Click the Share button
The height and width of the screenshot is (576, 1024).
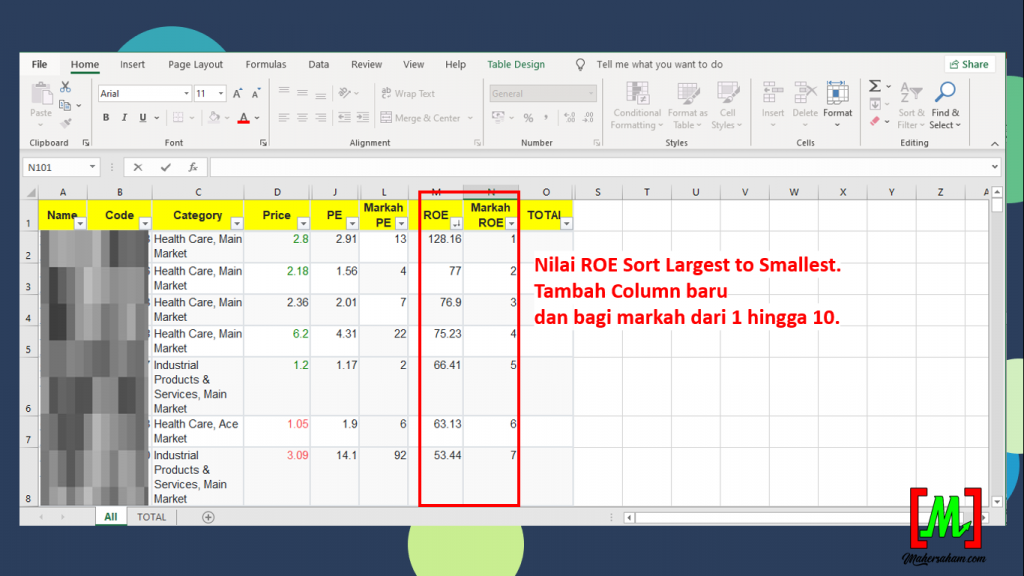click(x=968, y=64)
